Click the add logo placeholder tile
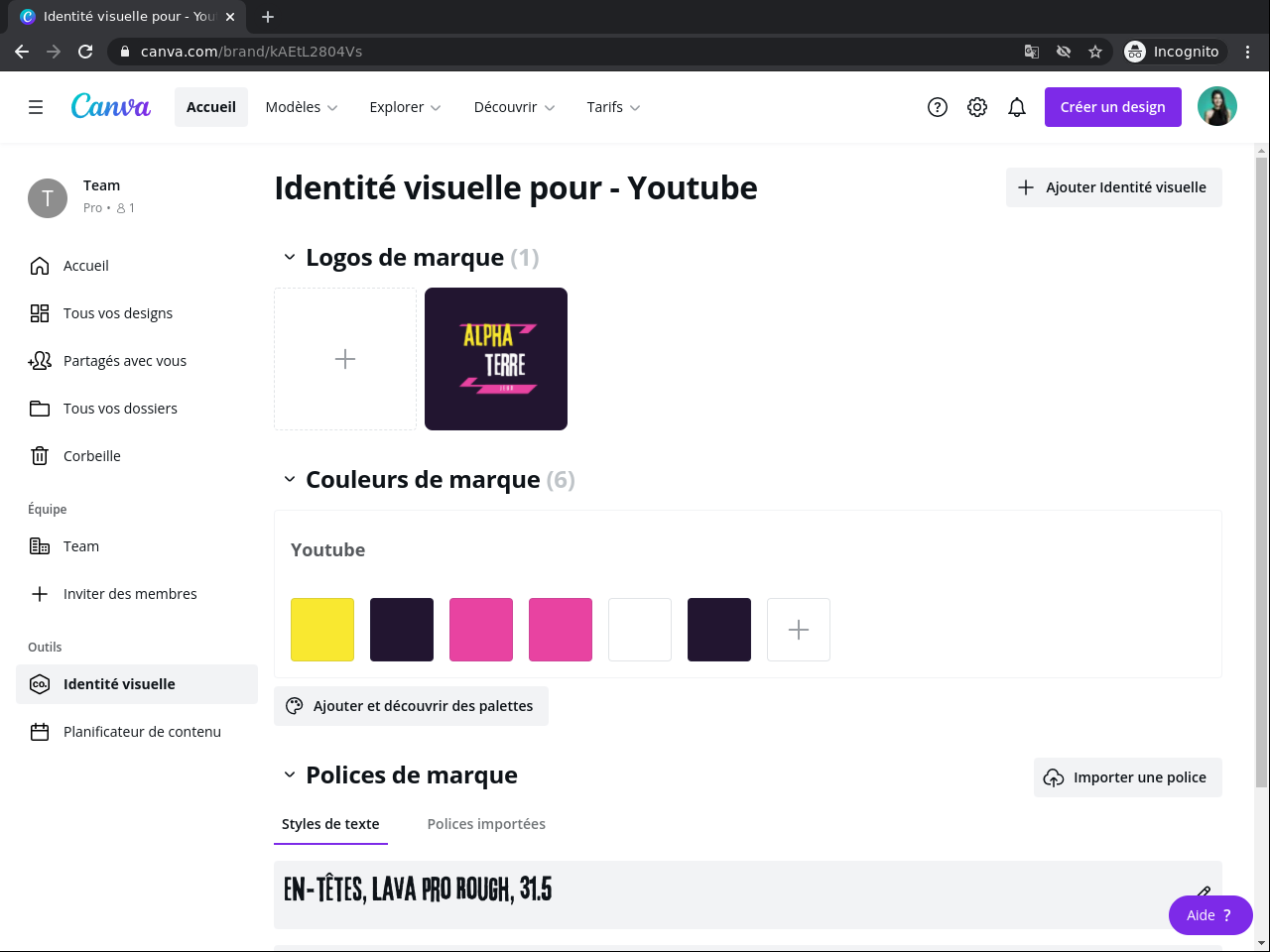The height and width of the screenshot is (952, 1270). coord(345,359)
